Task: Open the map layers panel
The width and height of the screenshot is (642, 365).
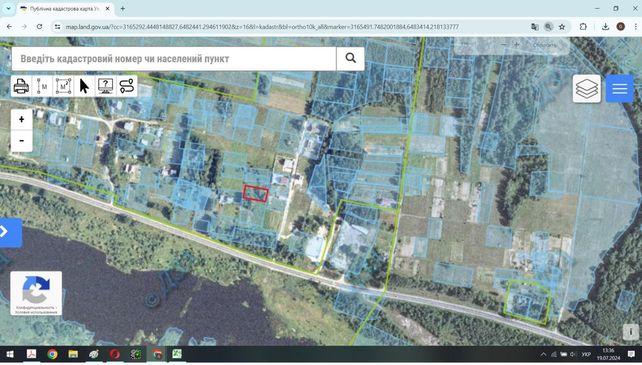Action: click(587, 88)
